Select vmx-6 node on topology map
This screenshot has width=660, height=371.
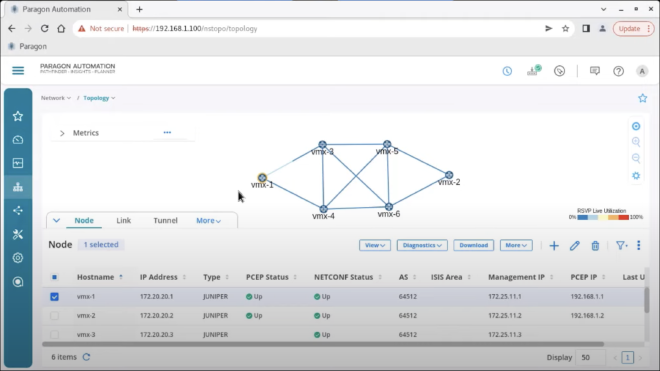(389, 207)
